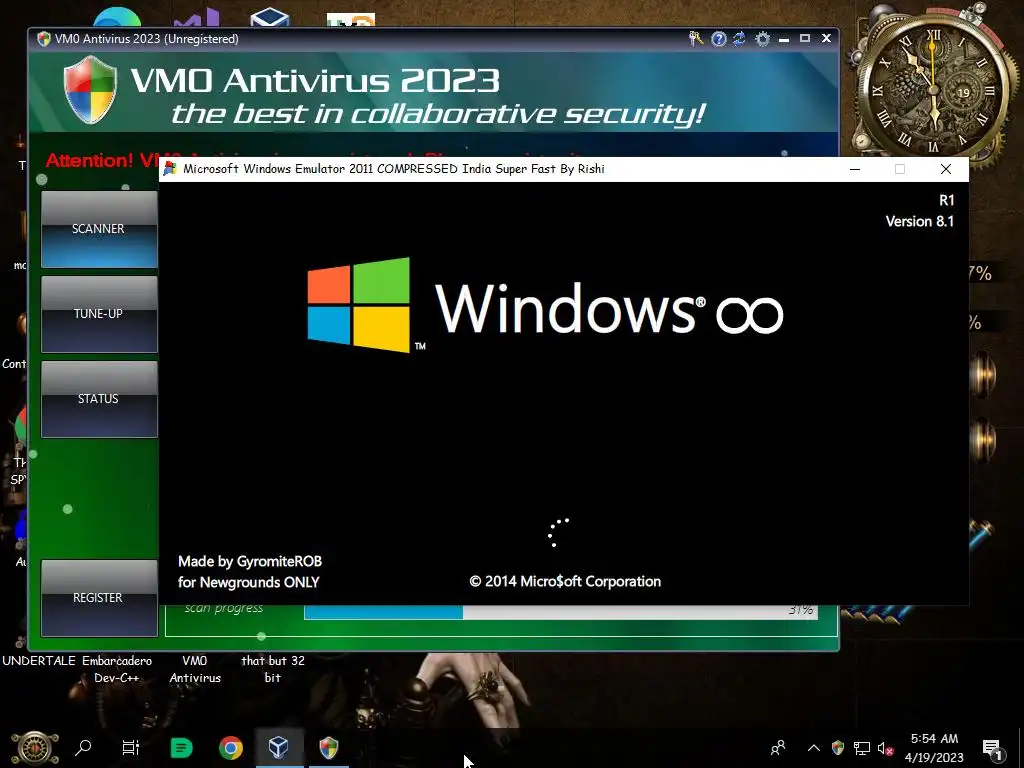
Task: Open the green chat app on taskbar
Action: tap(181, 747)
